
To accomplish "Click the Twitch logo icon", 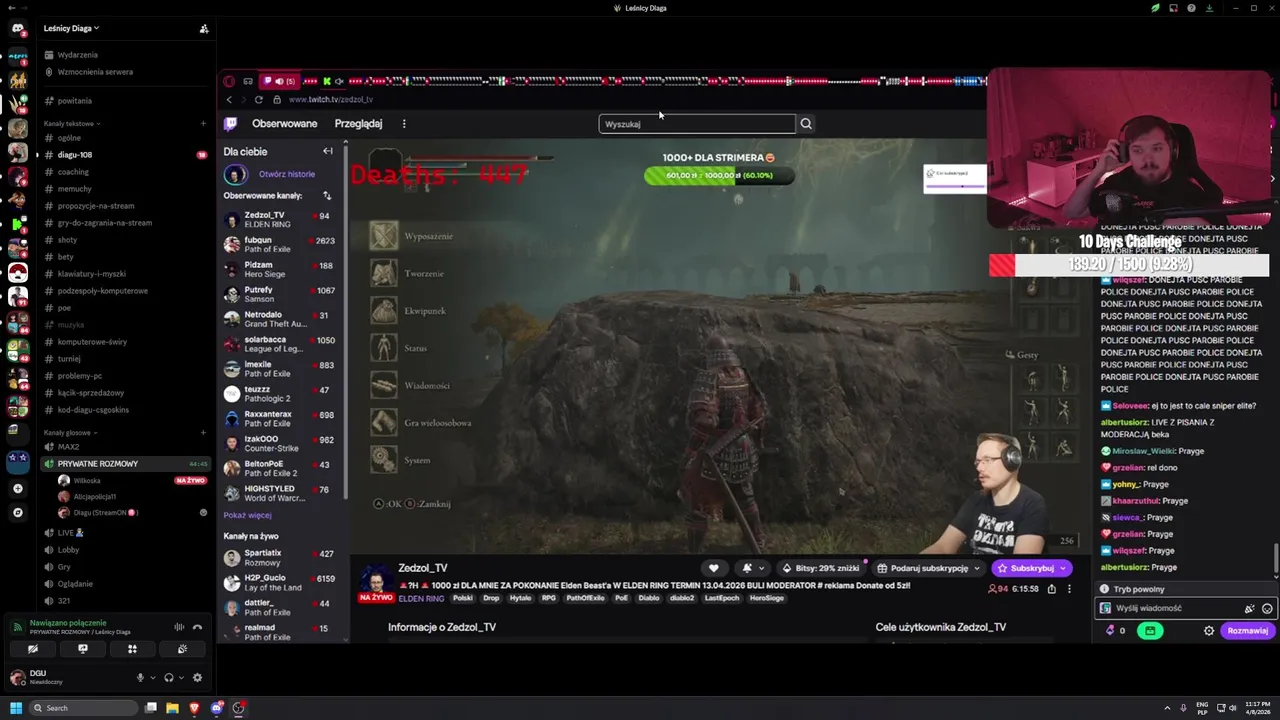I will click(x=231, y=124).
